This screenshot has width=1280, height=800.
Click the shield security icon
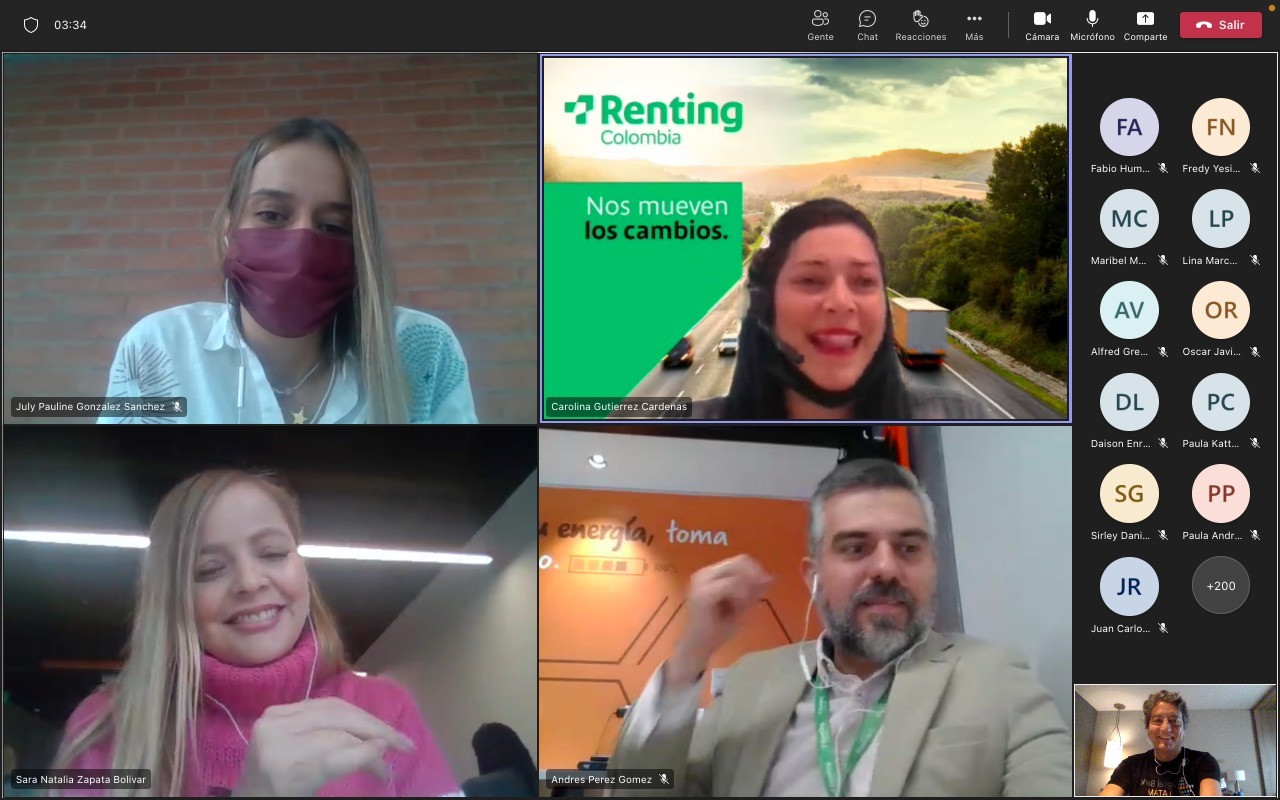point(31,25)
